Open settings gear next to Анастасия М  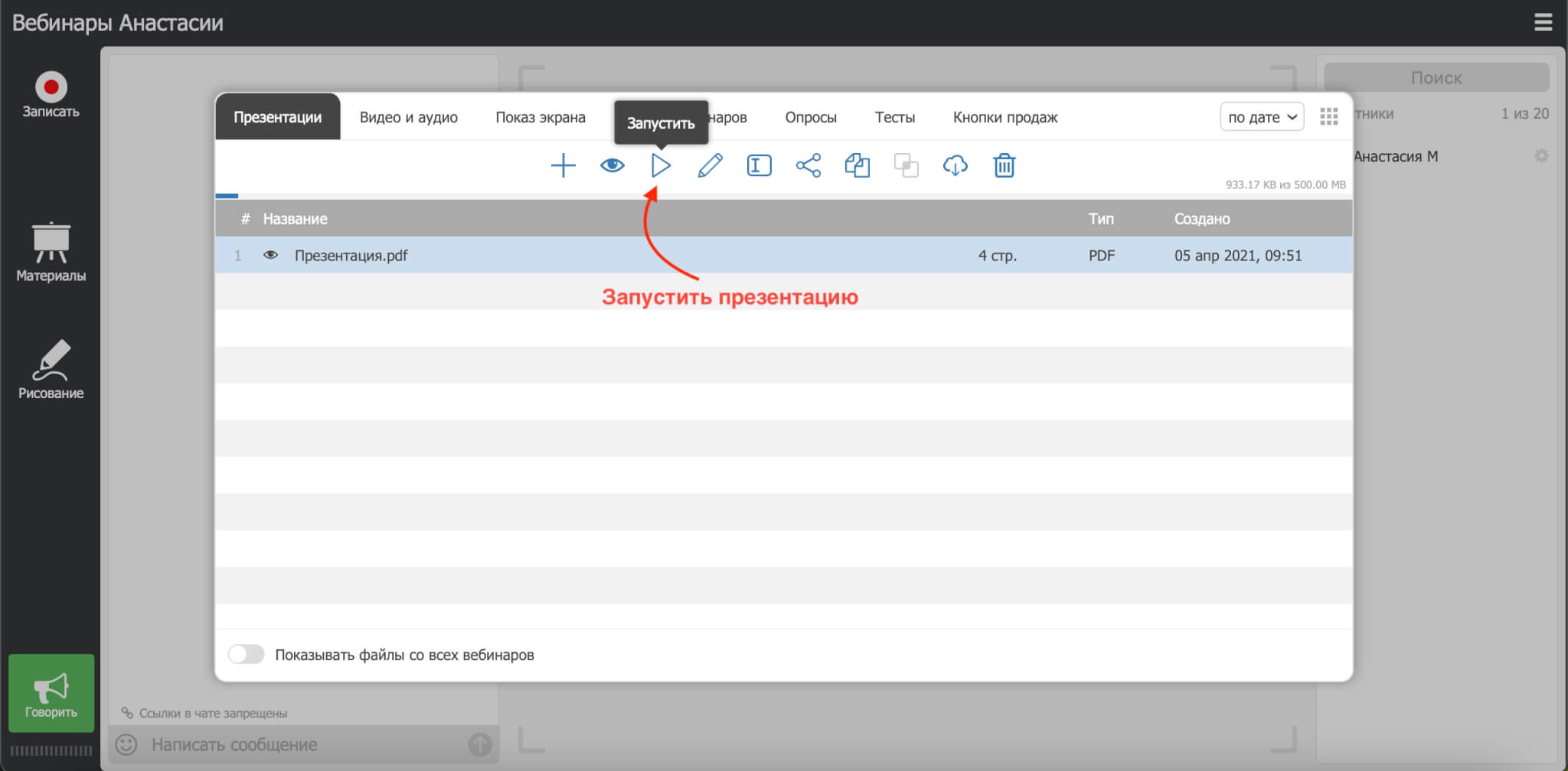pos(1541,156)
